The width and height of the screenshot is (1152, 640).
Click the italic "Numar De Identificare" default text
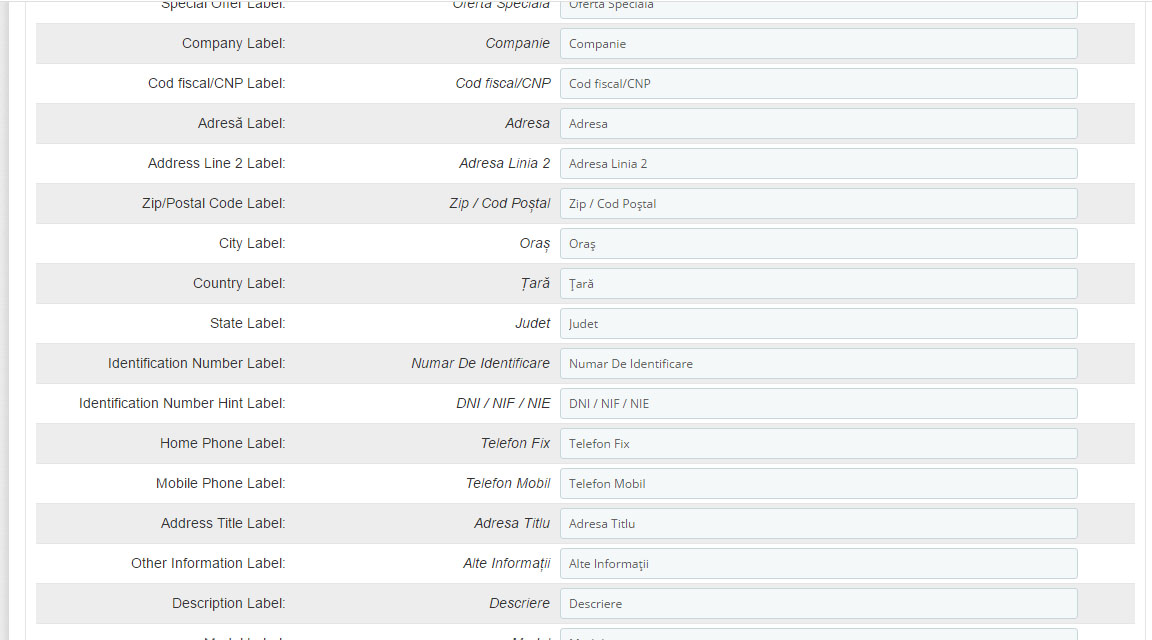(480, 363)
